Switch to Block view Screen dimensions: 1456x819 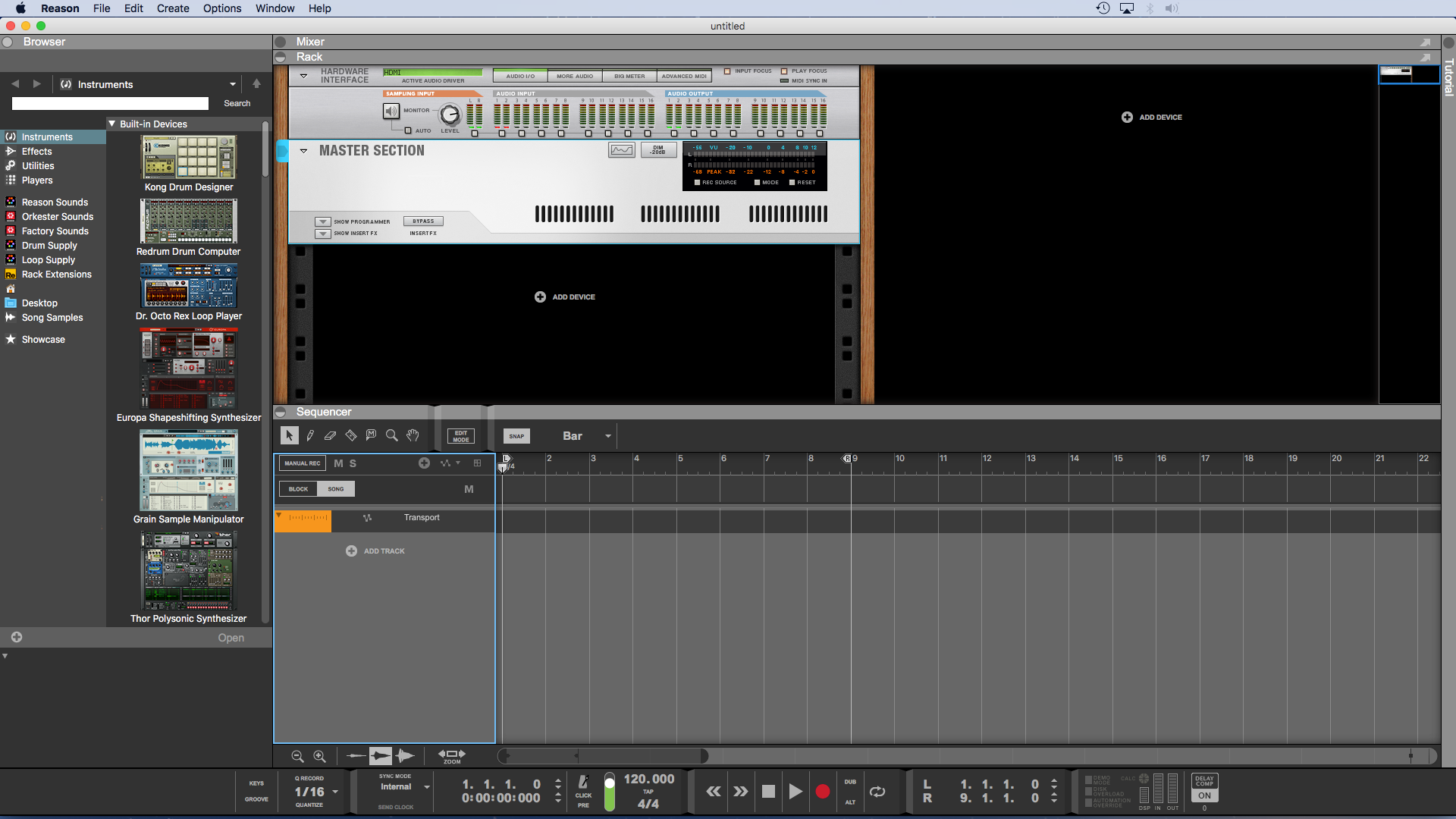(298, 489)
